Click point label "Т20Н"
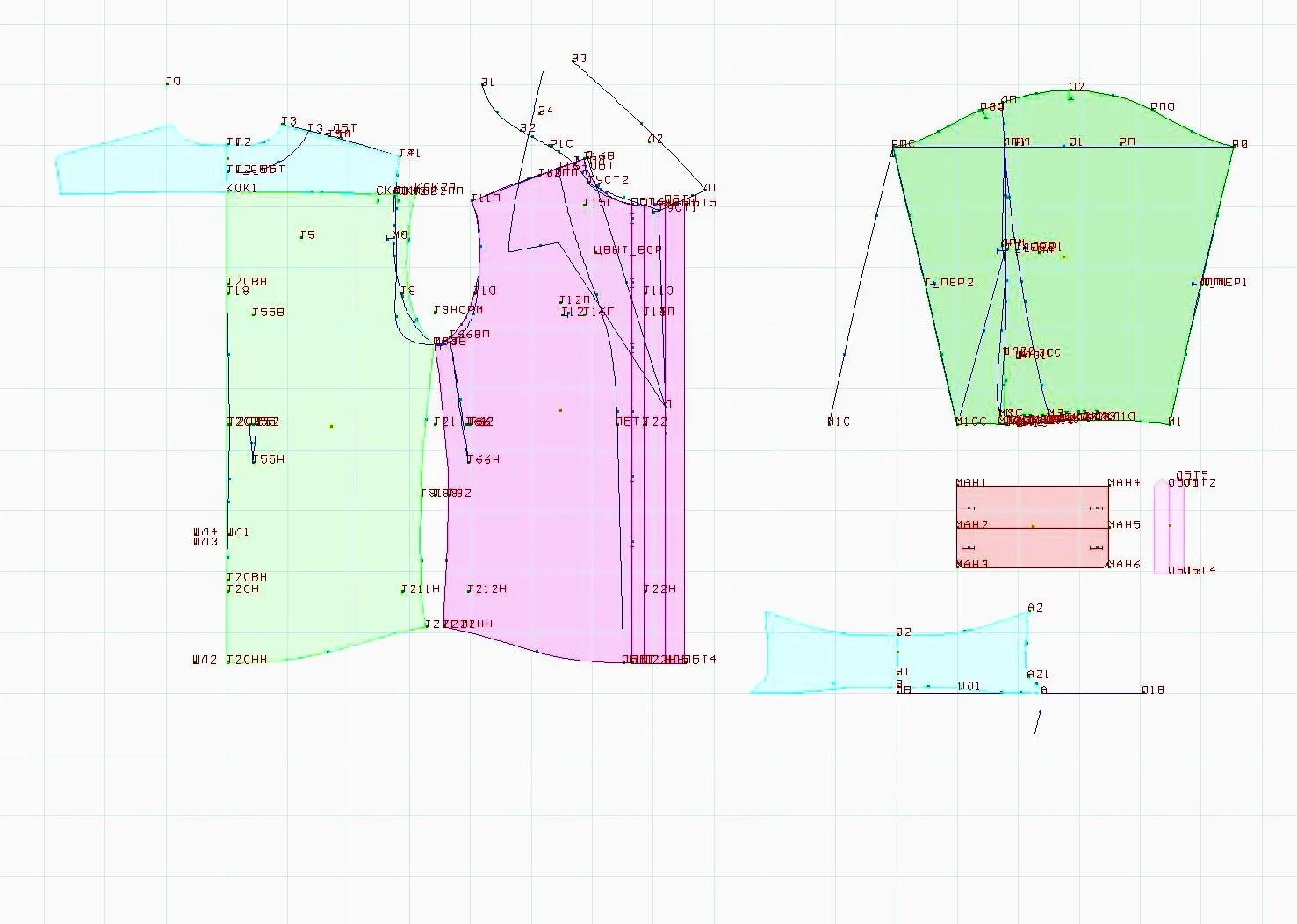 [243, 589]
